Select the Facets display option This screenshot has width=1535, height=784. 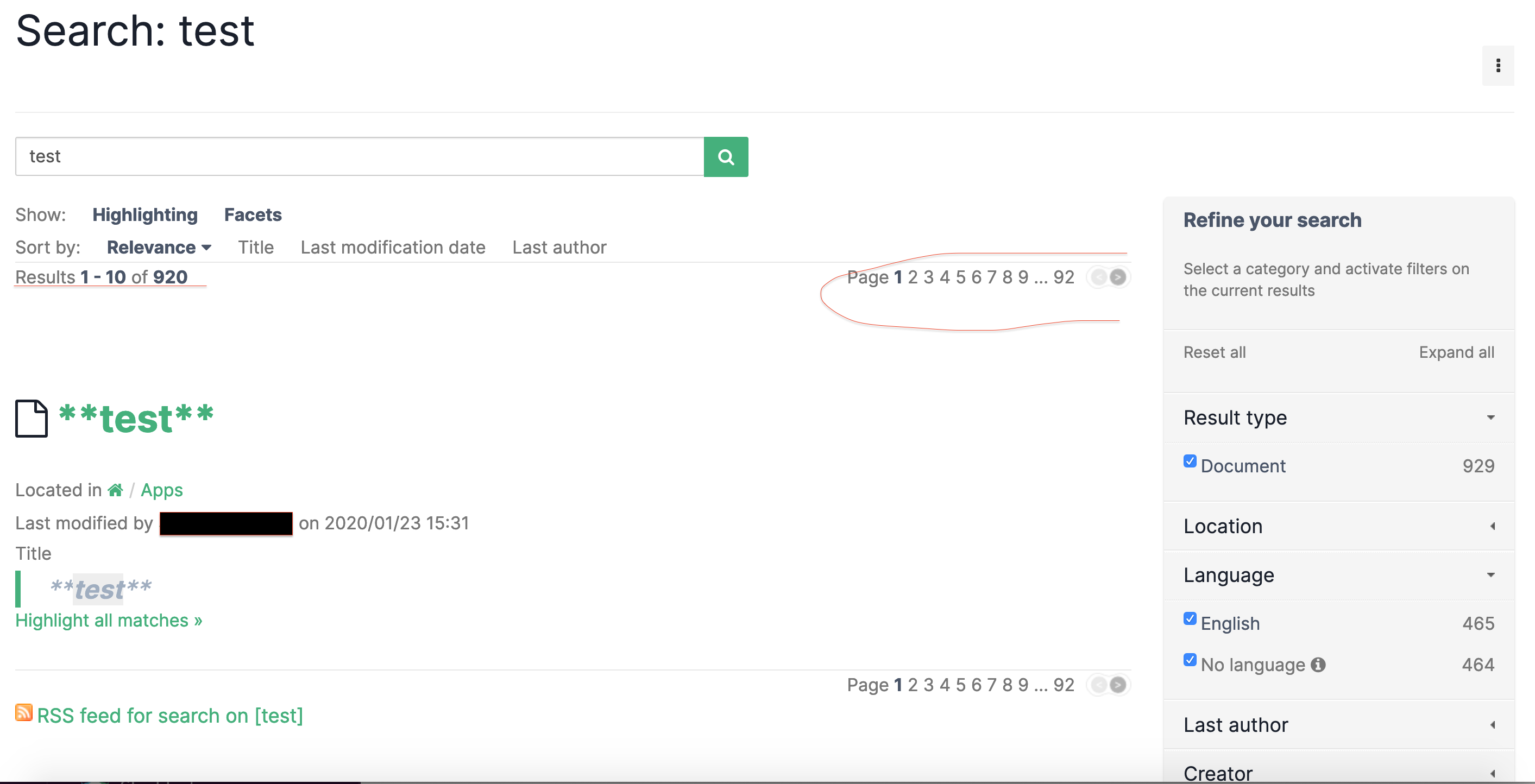pyautogui.click(x=252, y=214)
